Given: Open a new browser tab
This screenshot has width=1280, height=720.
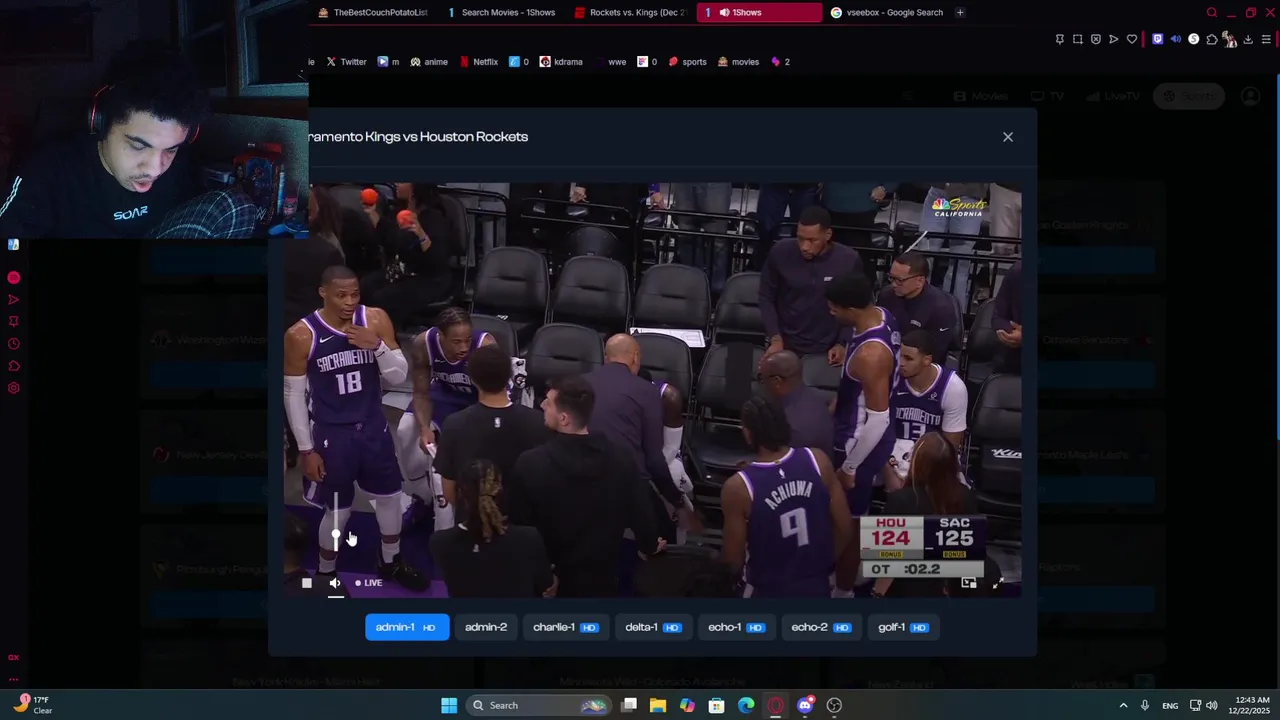Looking at the screenshot, I should (960, 13).
